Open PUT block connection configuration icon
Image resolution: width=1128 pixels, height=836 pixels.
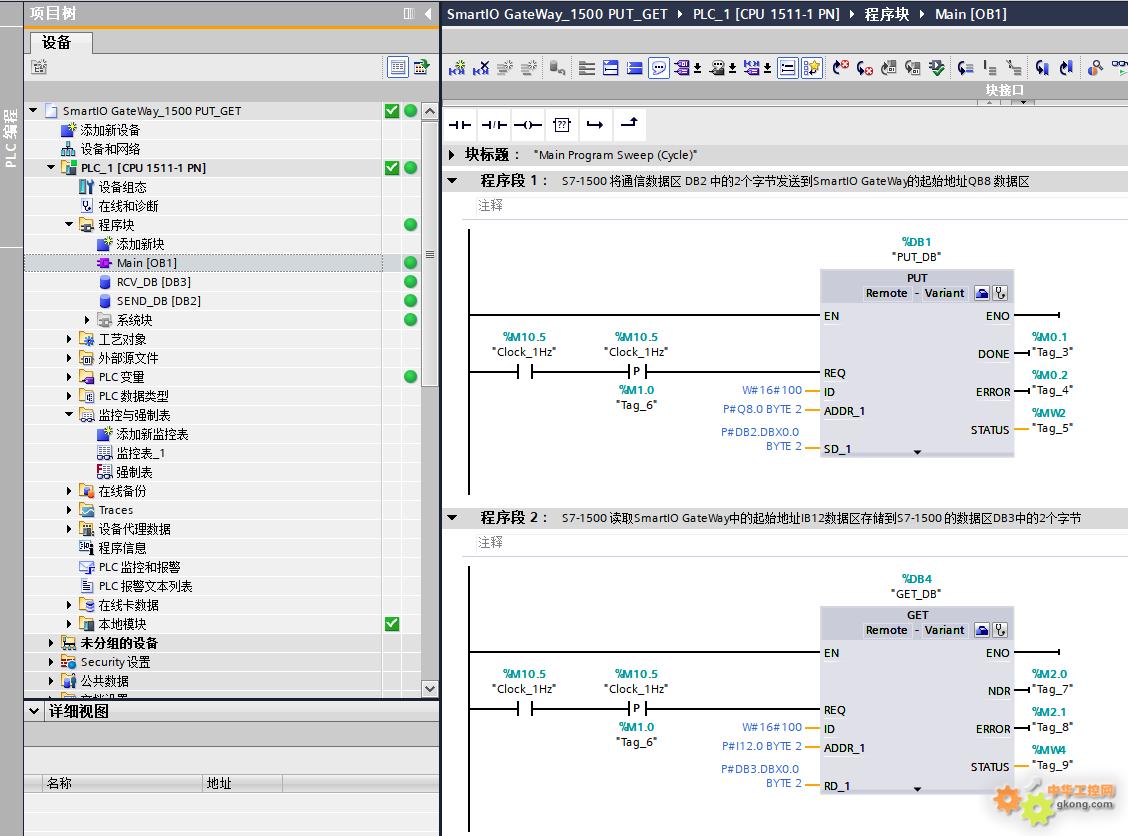tap(982, 293)
